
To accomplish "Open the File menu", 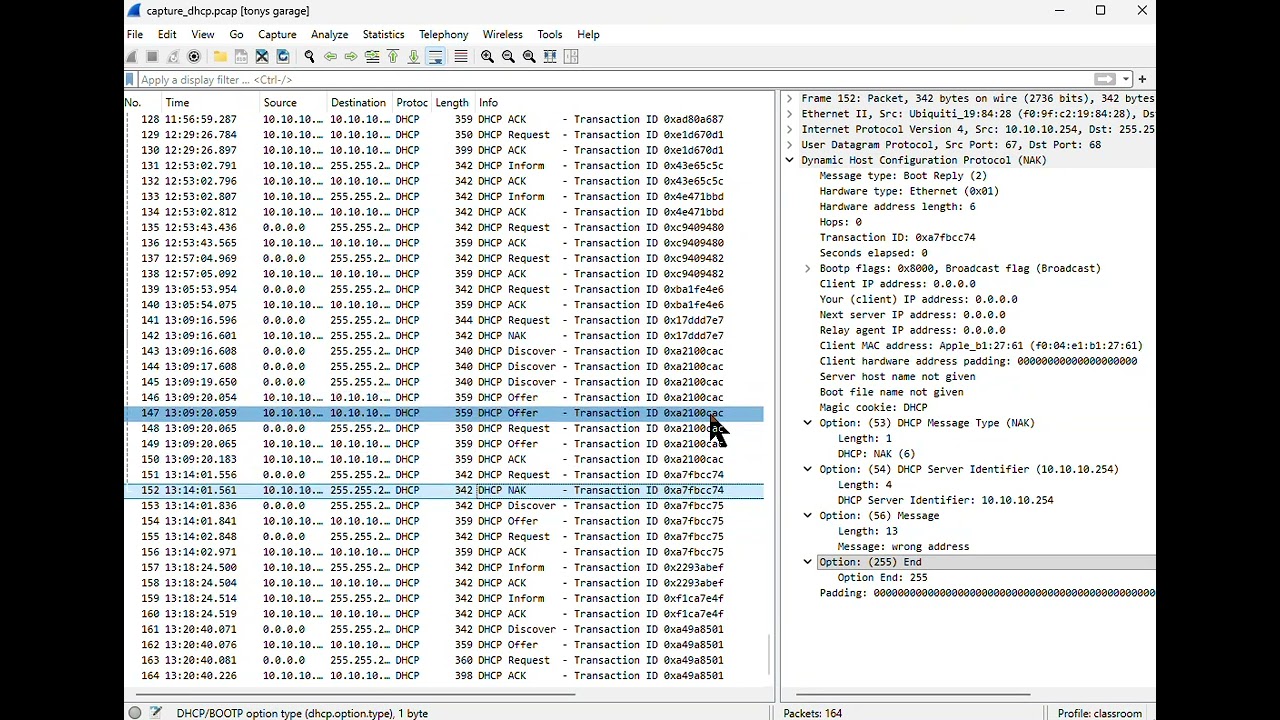I will 135,35.
